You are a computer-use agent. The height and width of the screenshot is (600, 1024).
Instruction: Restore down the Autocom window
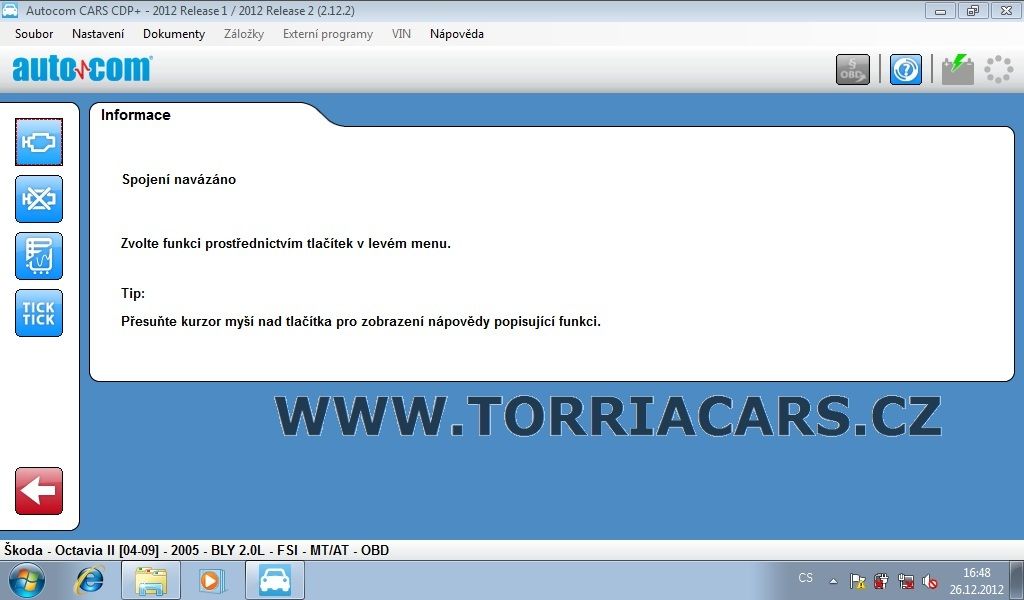(x=972, y=10)
